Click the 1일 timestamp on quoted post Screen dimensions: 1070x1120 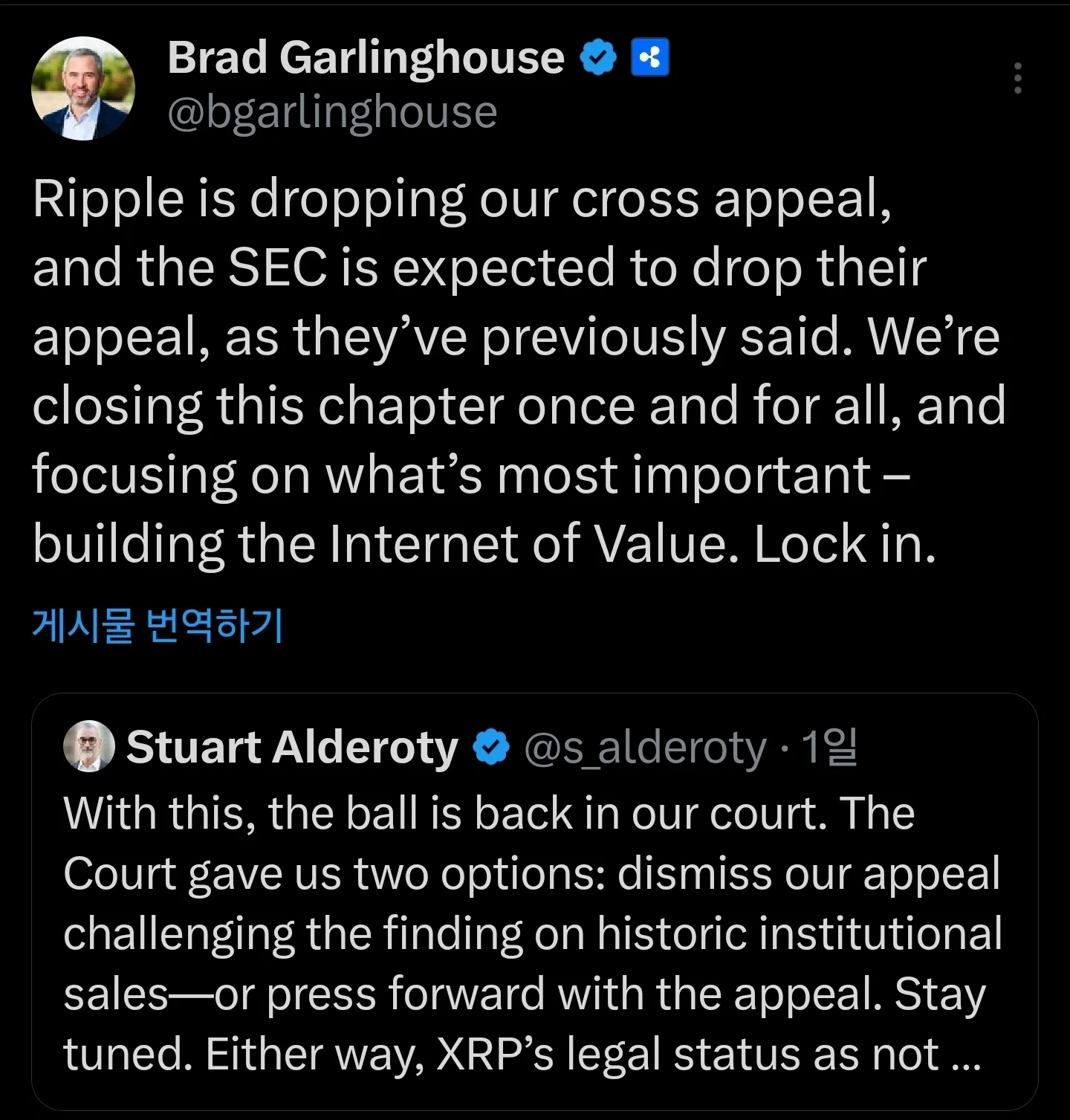(830, 748)
